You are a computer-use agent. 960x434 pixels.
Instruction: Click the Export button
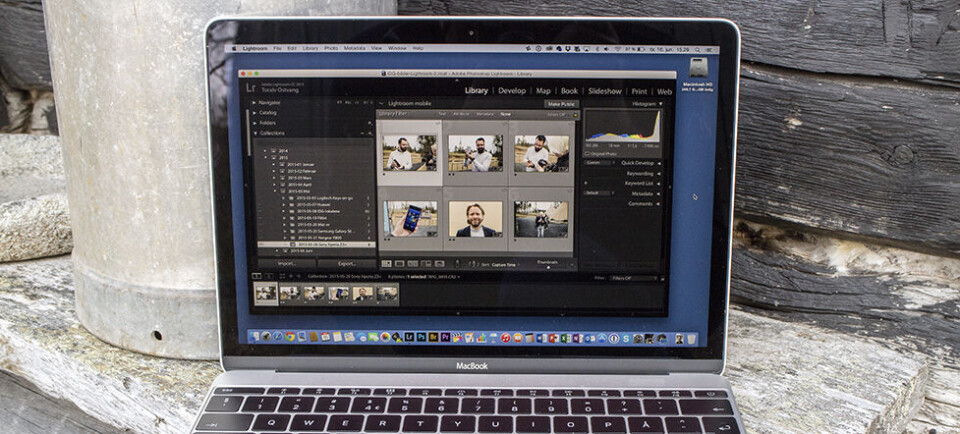[347, 264]
